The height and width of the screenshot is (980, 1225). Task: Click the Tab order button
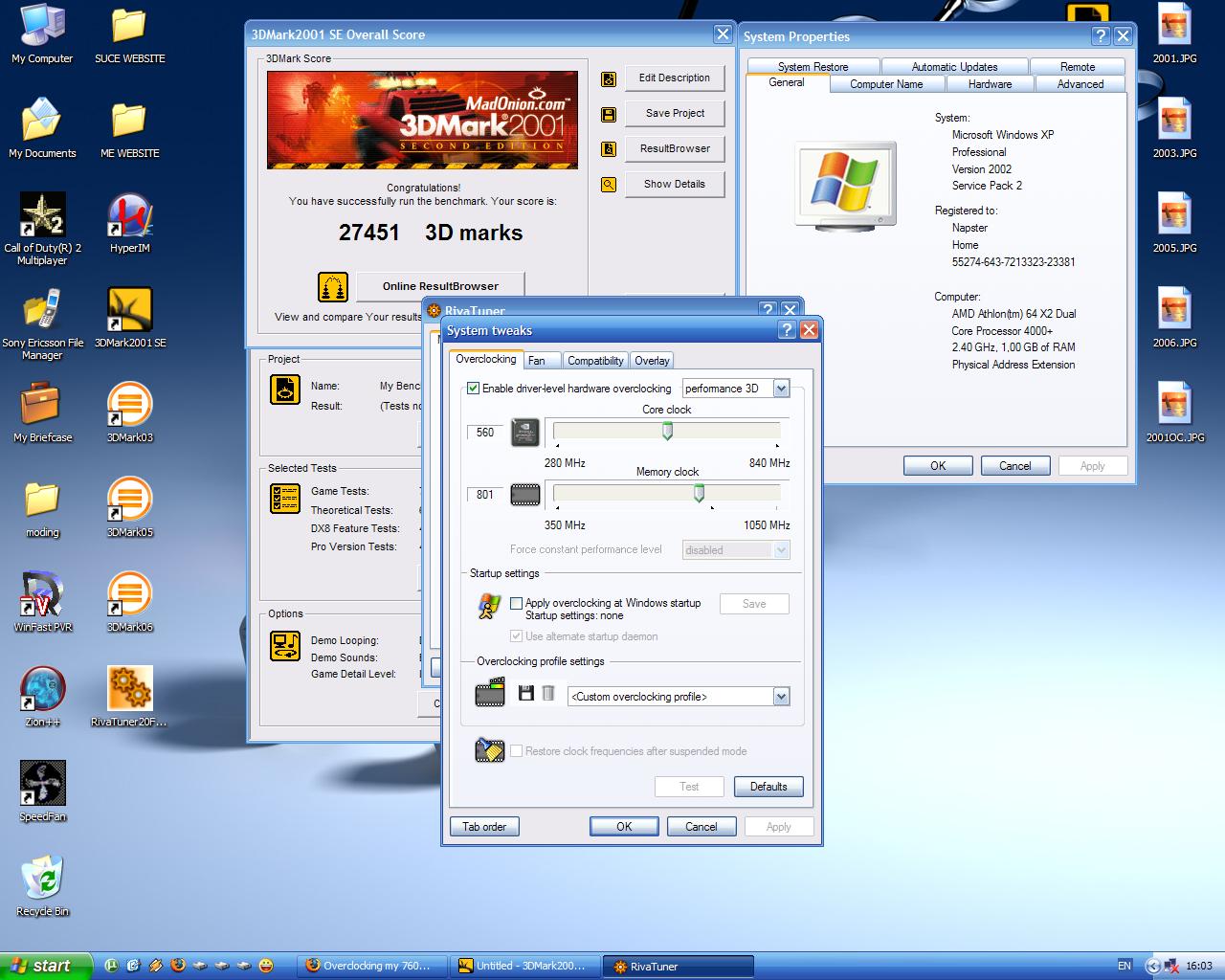pos(484,827)
